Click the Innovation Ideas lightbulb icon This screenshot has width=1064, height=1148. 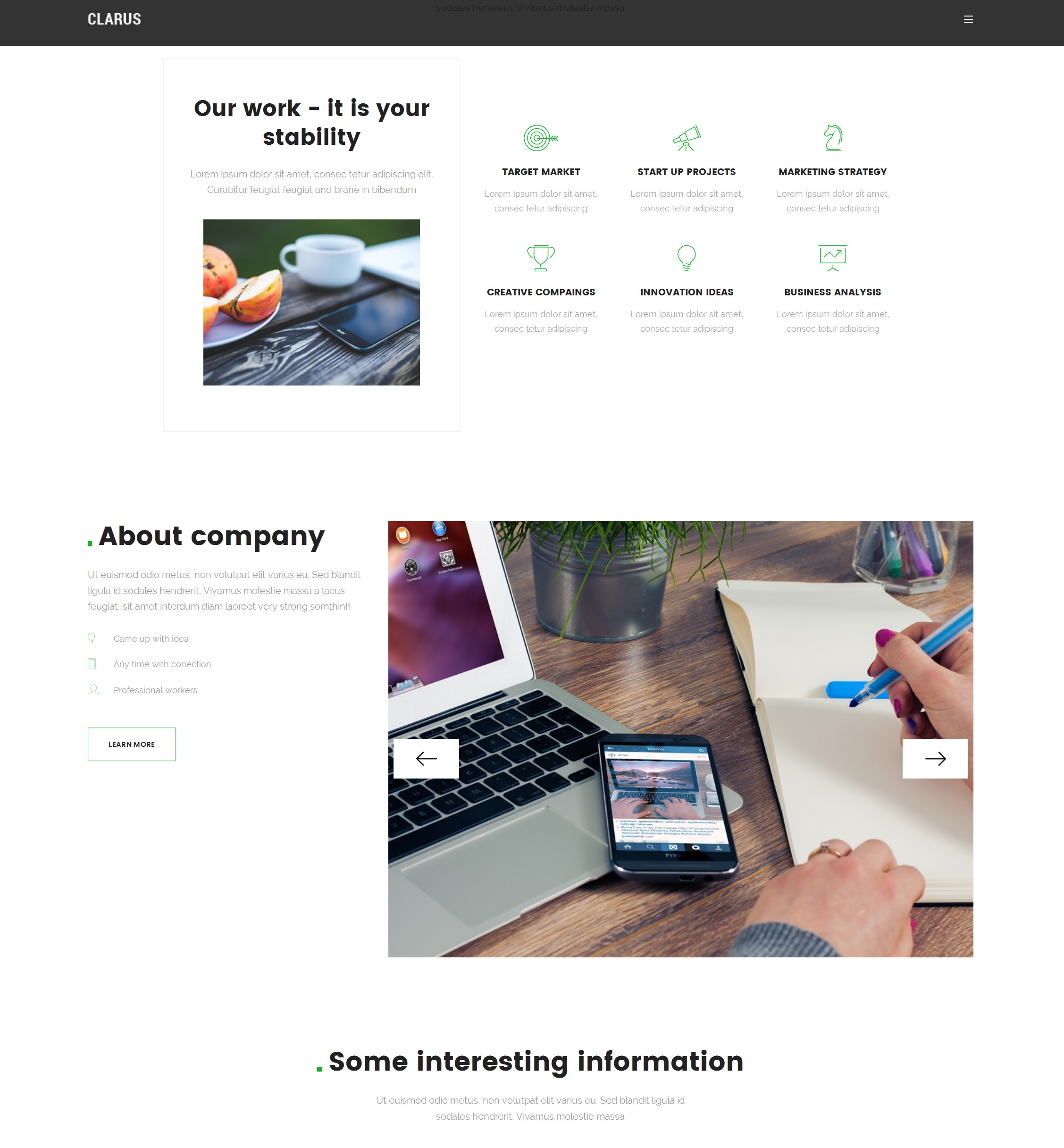tap(686, 258)
